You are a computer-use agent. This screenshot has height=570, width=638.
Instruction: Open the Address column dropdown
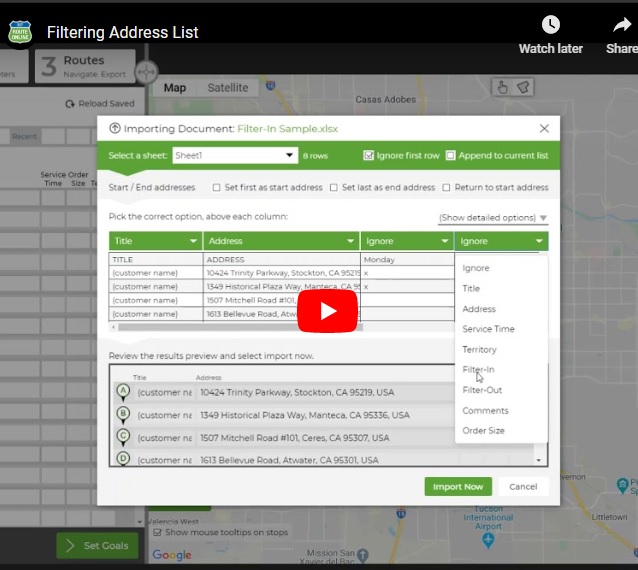pos(281,241)
